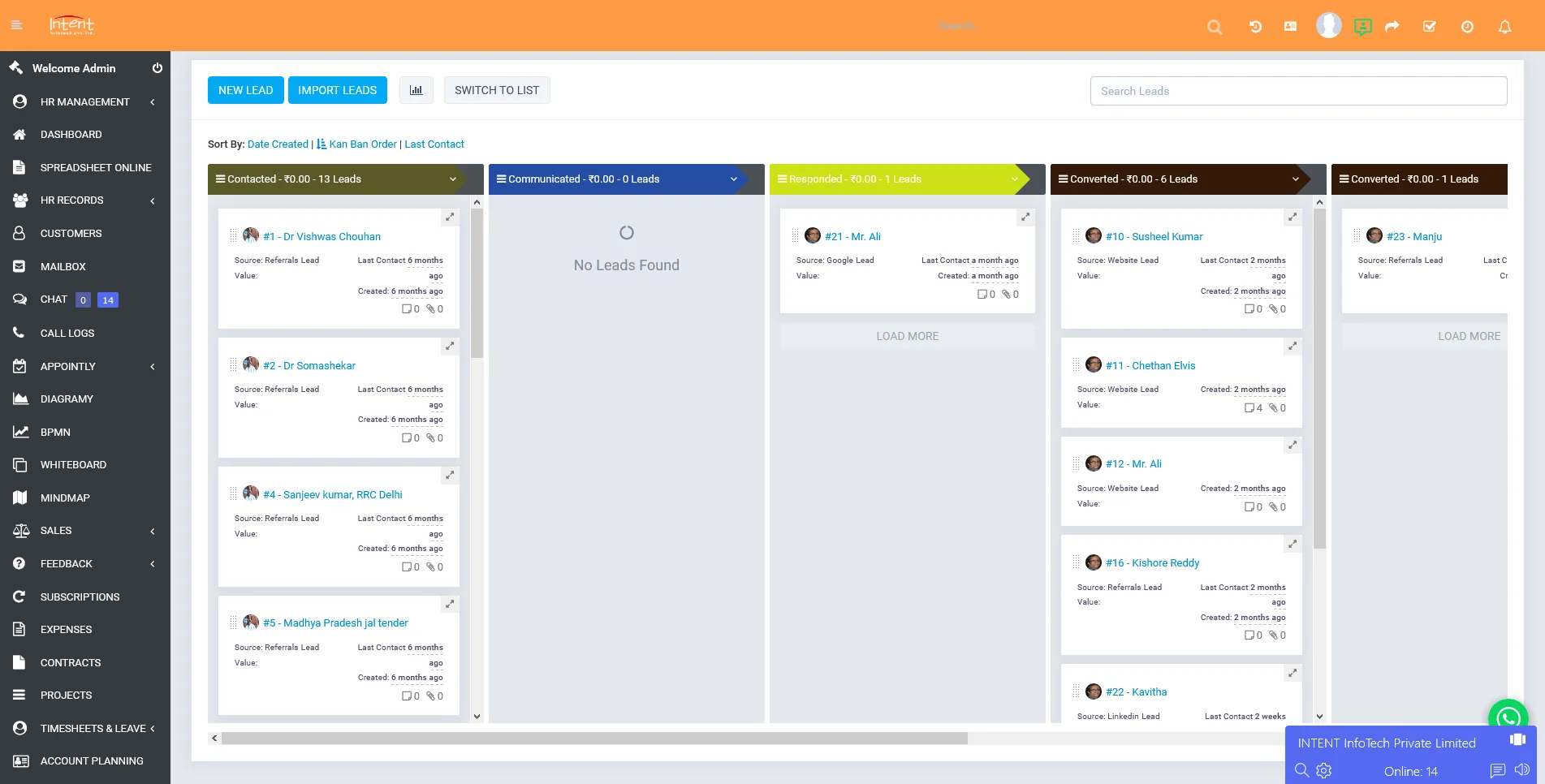Viewport: 1545px width, 784px height.
Task: Expand the #10 Susheel Kumar lead card
Action: (x=1293, y=217)
